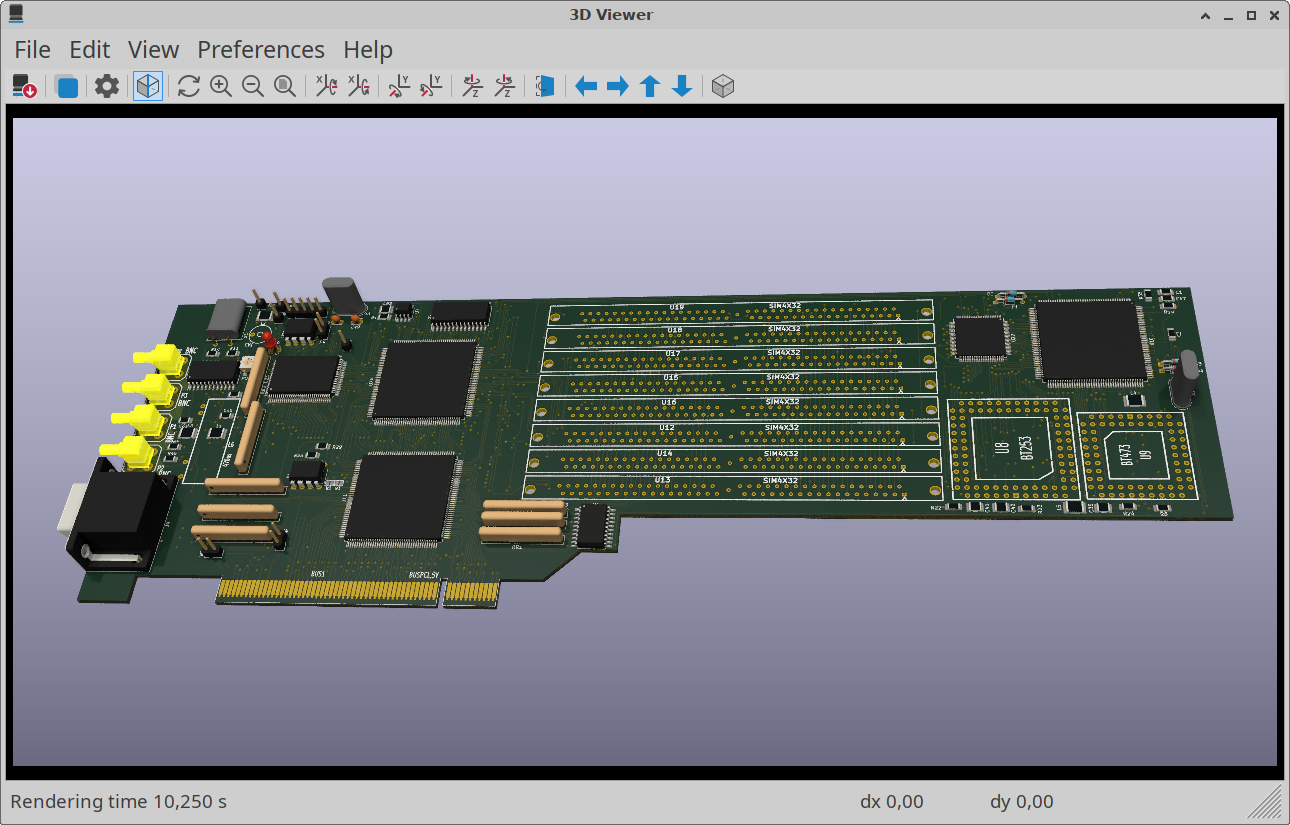
Task: Copy 3D image to clipboard
Action: pyautogui.click(x=67, y=87)
